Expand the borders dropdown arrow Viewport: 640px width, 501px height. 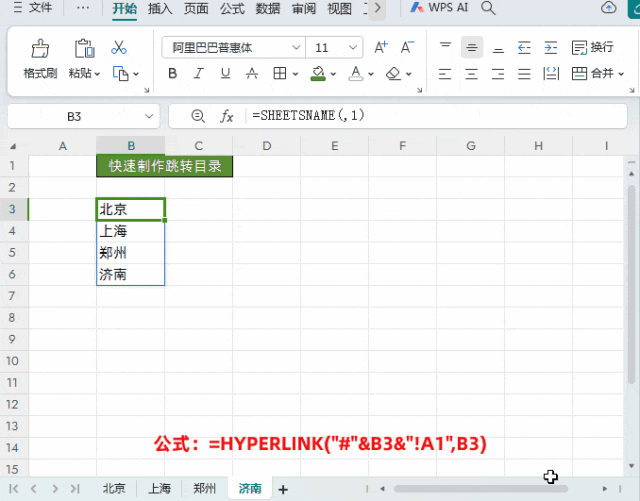pyautogui.click(x=295, y=74)
